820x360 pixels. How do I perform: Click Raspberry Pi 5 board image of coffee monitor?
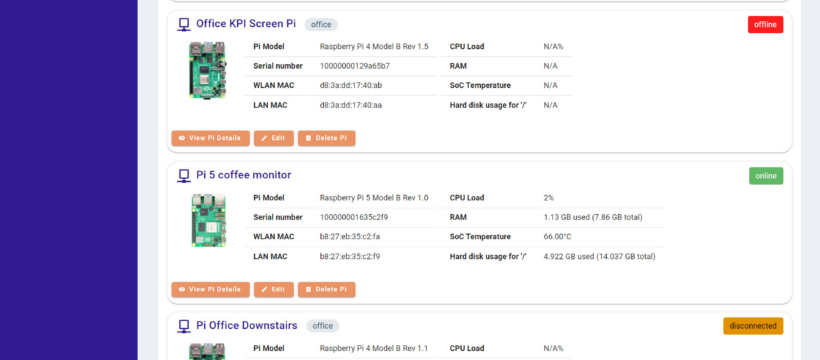pos(209,221)
